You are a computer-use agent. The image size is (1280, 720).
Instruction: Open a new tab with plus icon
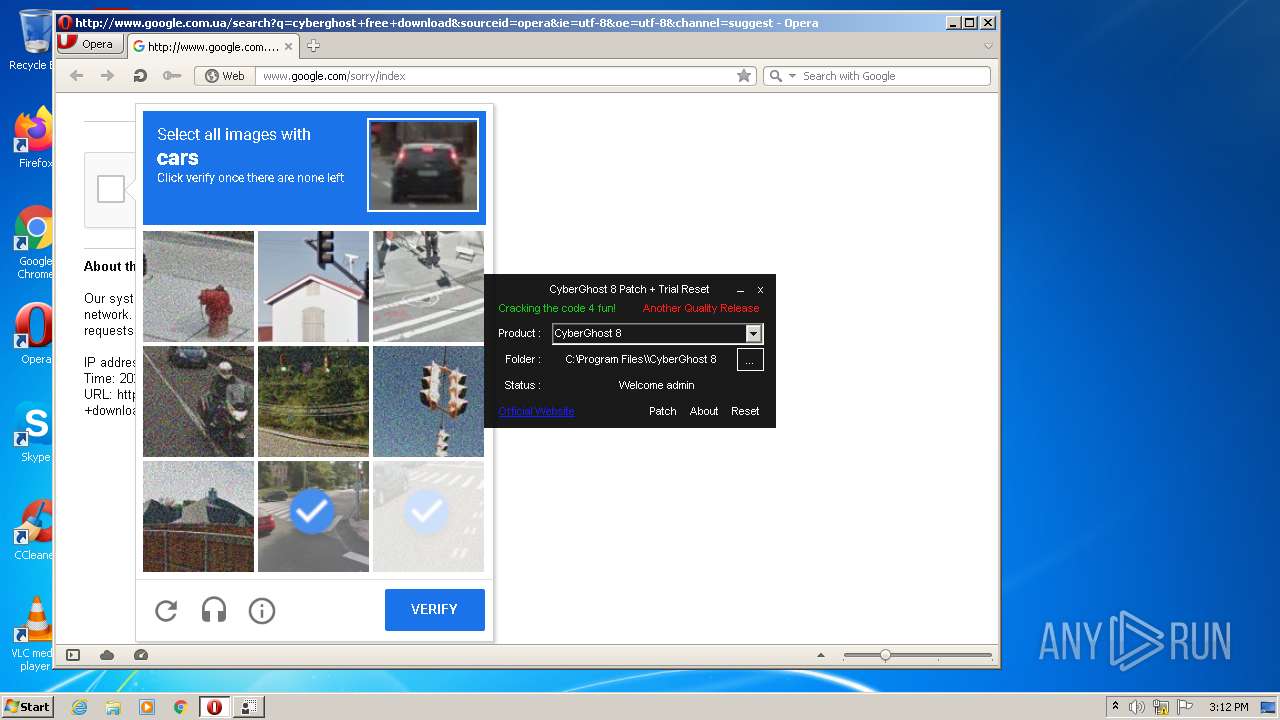pyautogui.click(x=313, y=46)
